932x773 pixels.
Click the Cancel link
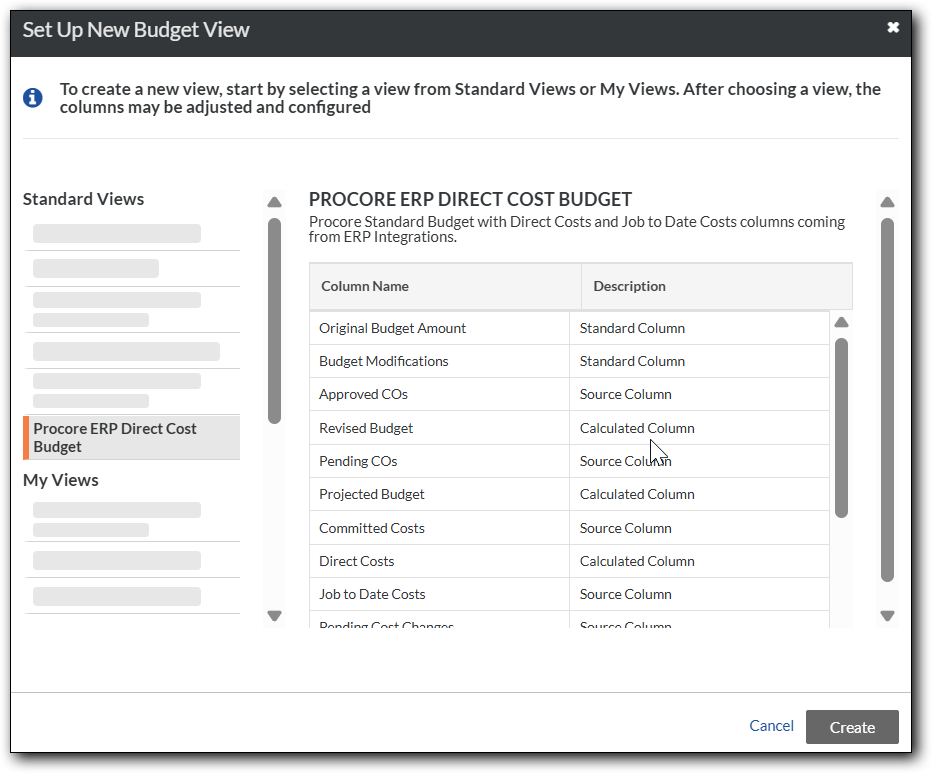tap(771, 726)
